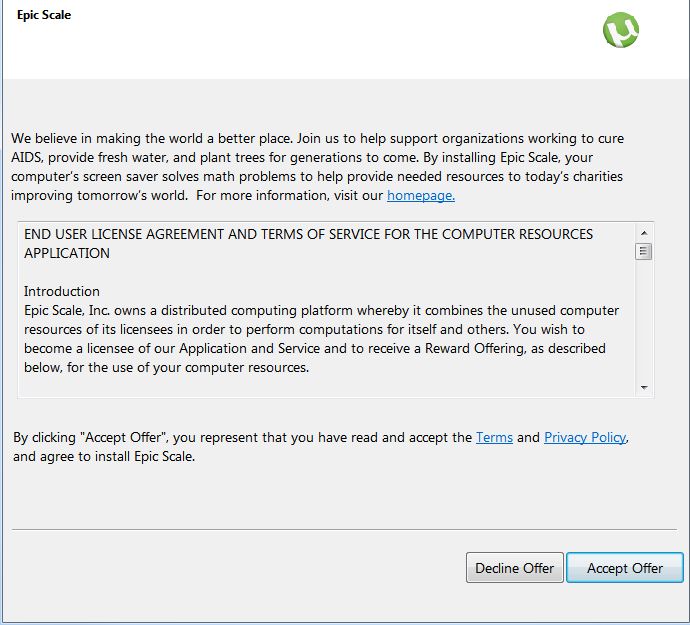Click the green uTorrent logo icon

(x=621, y=31)
